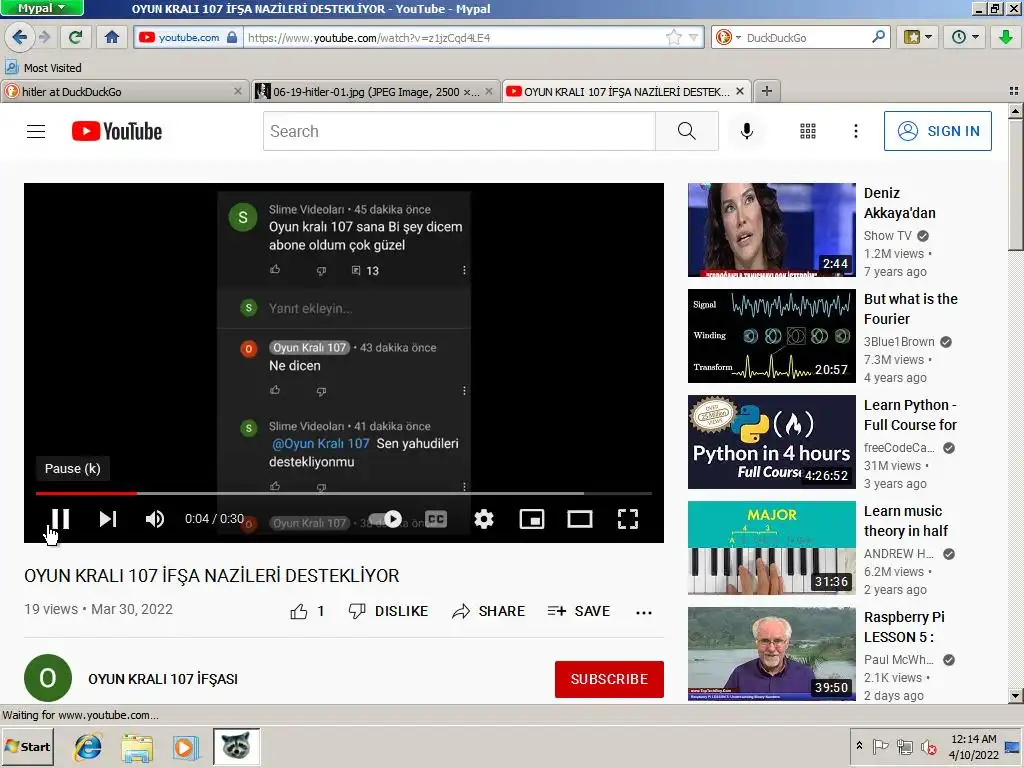This screenshot has width=1024, height=768.
Task: Click the SIGN IN button
Action: click(x=938, y=131)
